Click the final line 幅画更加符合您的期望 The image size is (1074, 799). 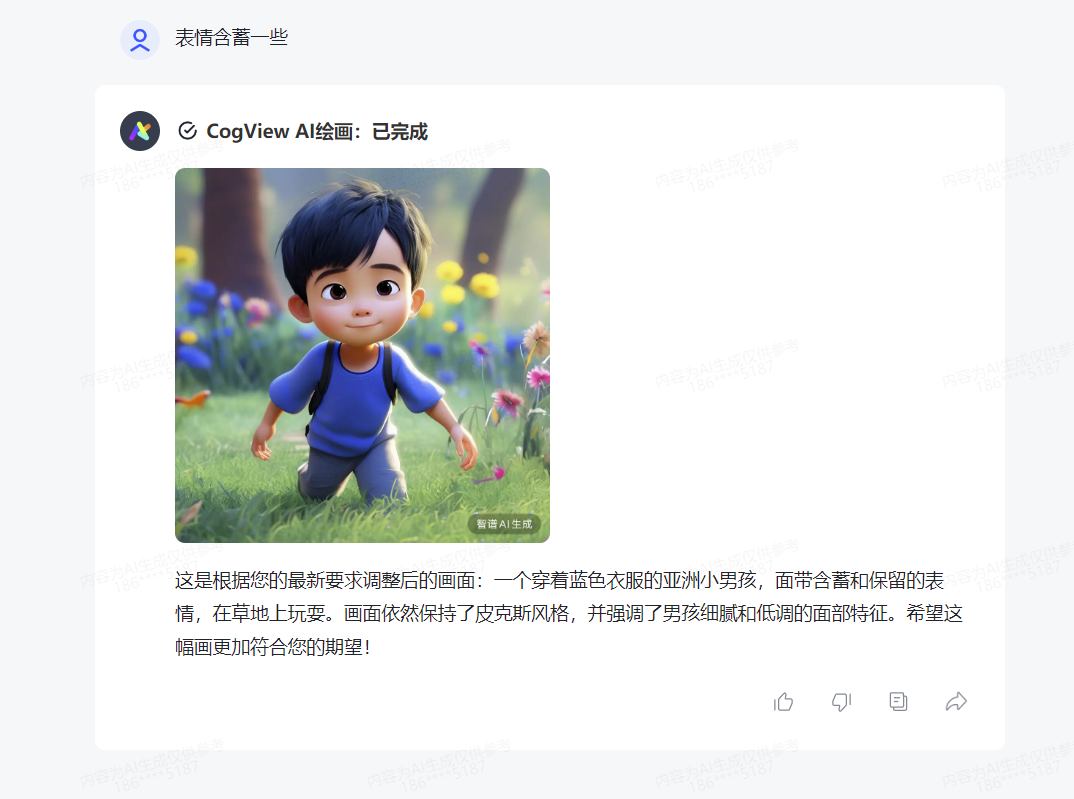[x=273, y=646]
